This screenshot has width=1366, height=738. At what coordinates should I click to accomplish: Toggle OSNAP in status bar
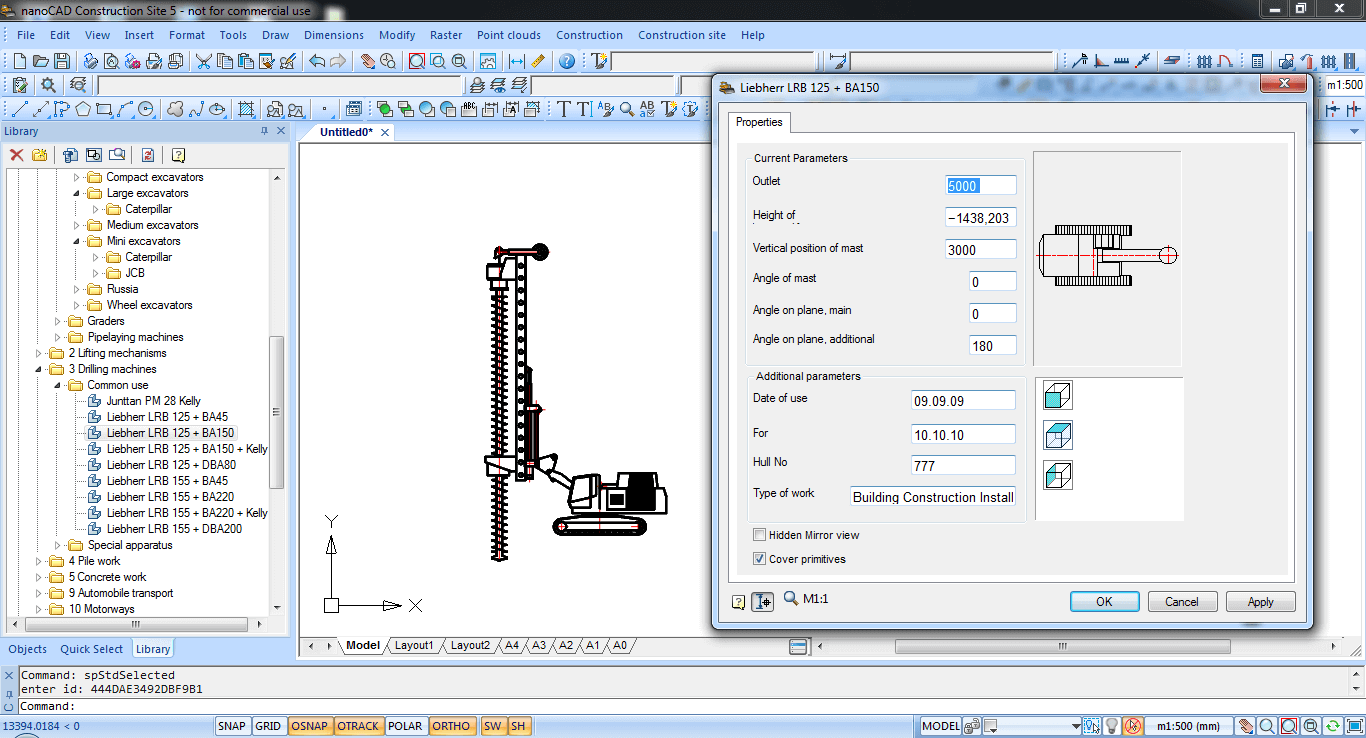click(309, 726)
